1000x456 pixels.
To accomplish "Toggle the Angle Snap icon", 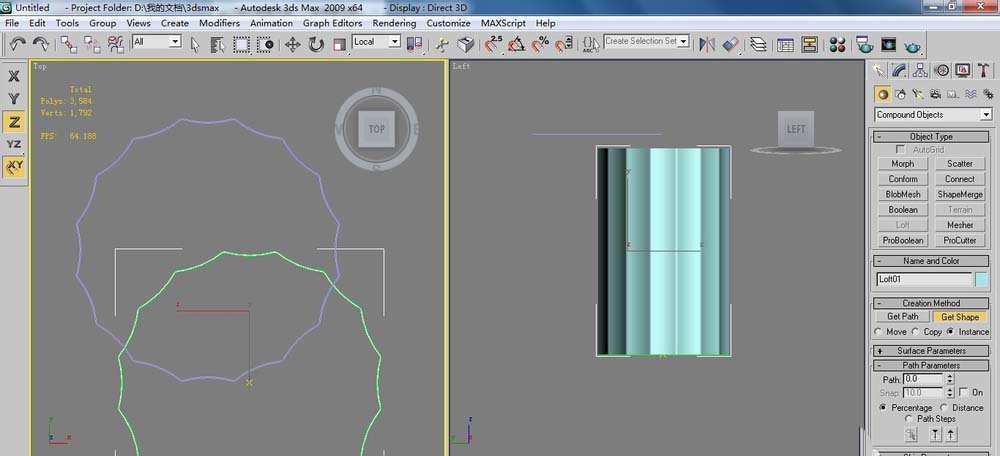I will (517, 44).
